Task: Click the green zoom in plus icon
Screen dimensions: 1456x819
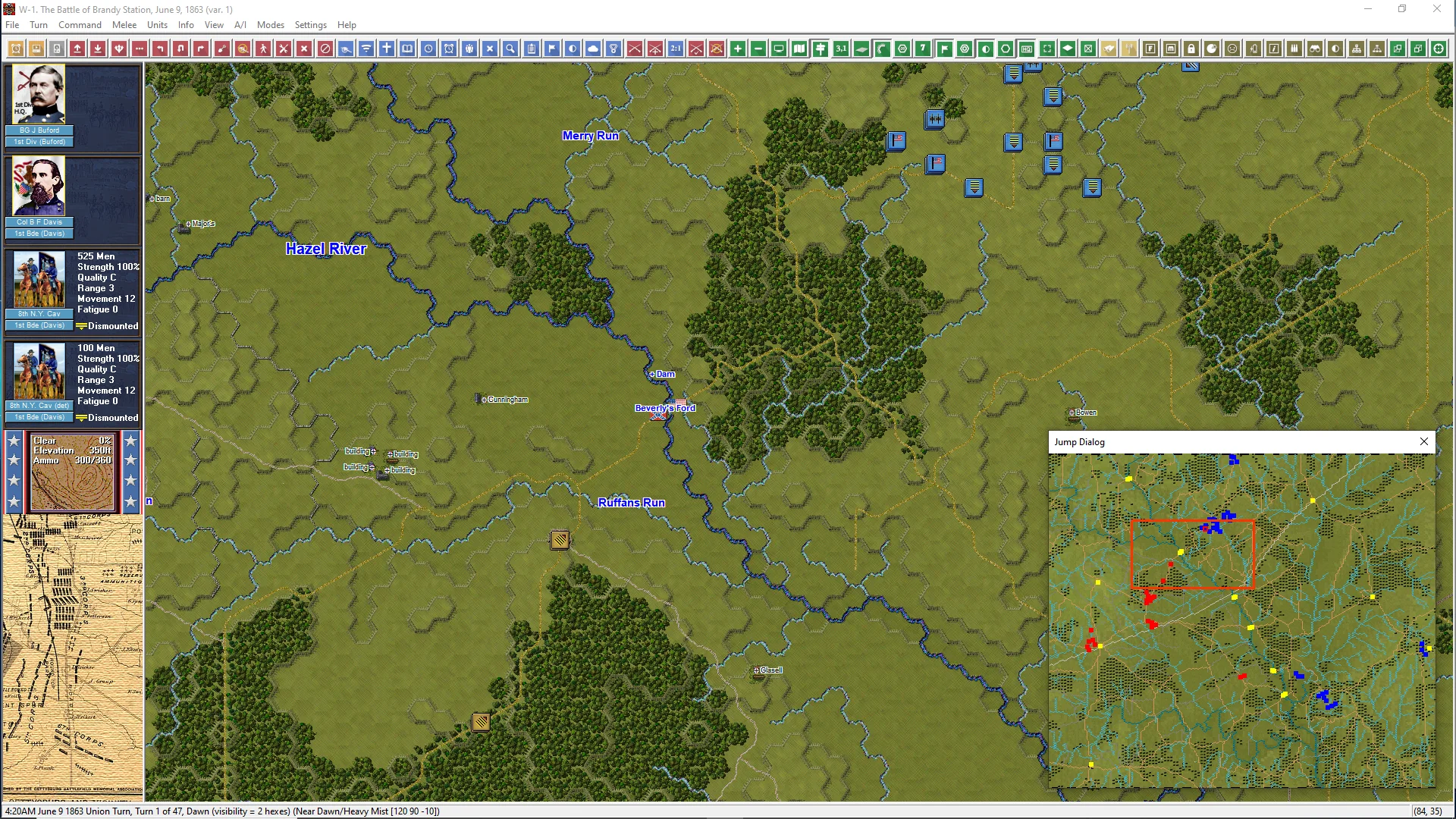Action: pyautogui.click(x=737, y=49)
